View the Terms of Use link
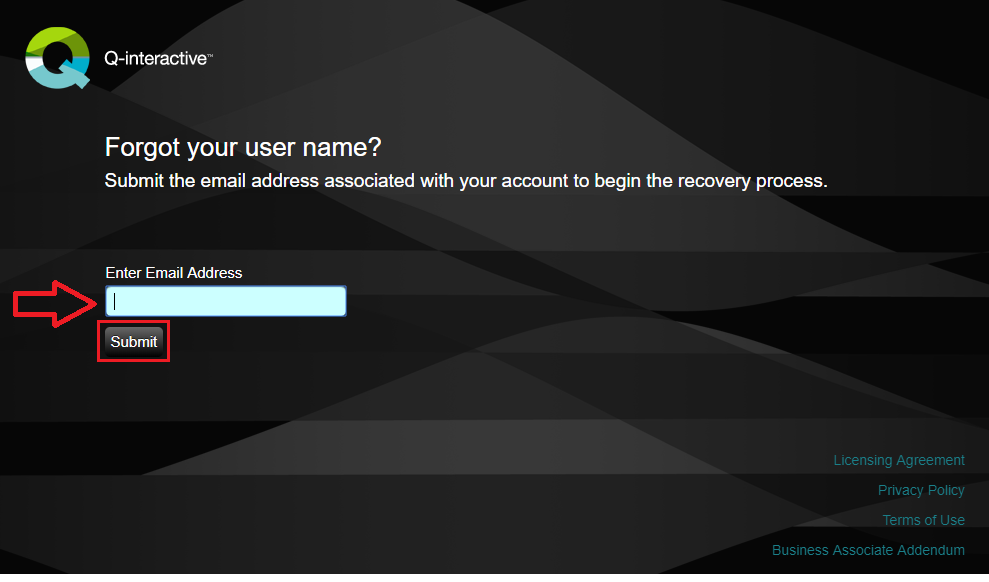 pyautogui.click(x=923, y=520)
